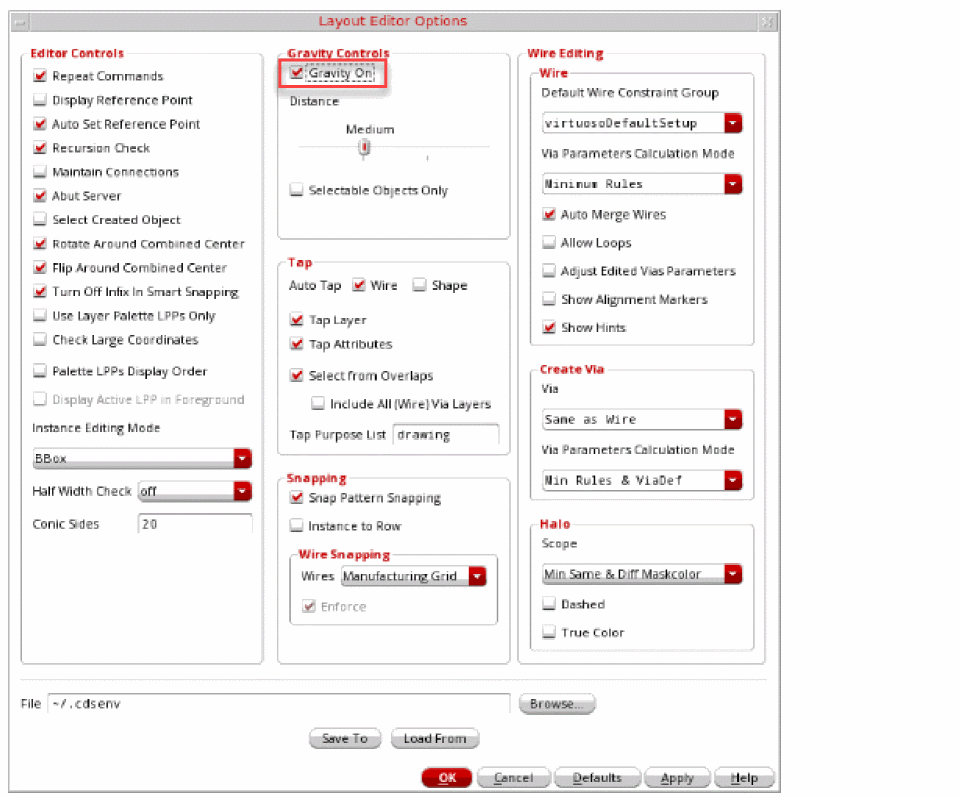Toggle Turn Off Infix In Smart Snapping

40,292
